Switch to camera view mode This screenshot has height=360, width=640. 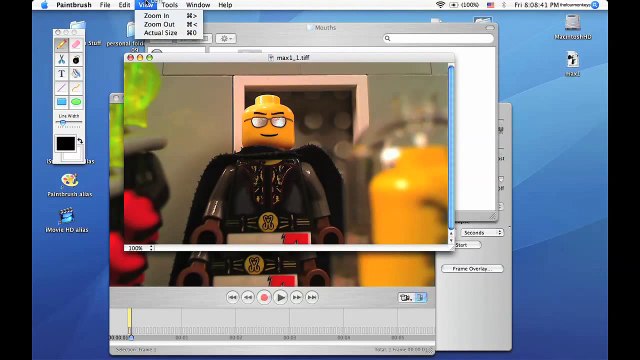(x=406, y=298)
